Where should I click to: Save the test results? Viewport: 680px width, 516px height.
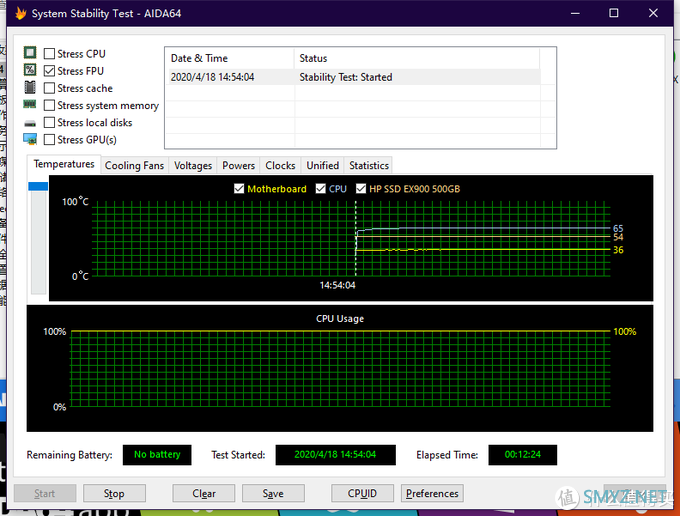pyautogui.click(x=273, y=493)
